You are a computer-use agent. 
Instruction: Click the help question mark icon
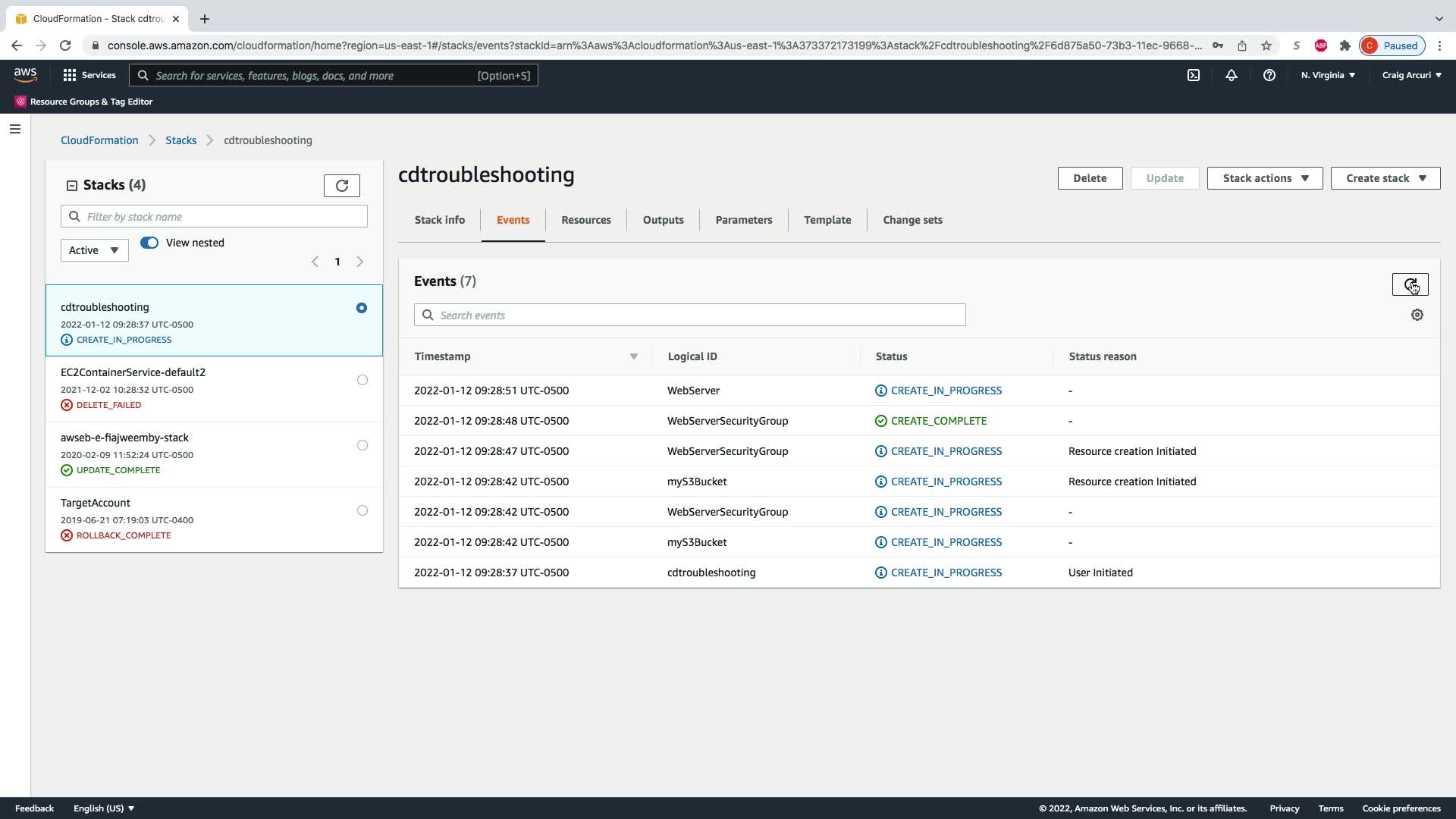(1269, 75)
